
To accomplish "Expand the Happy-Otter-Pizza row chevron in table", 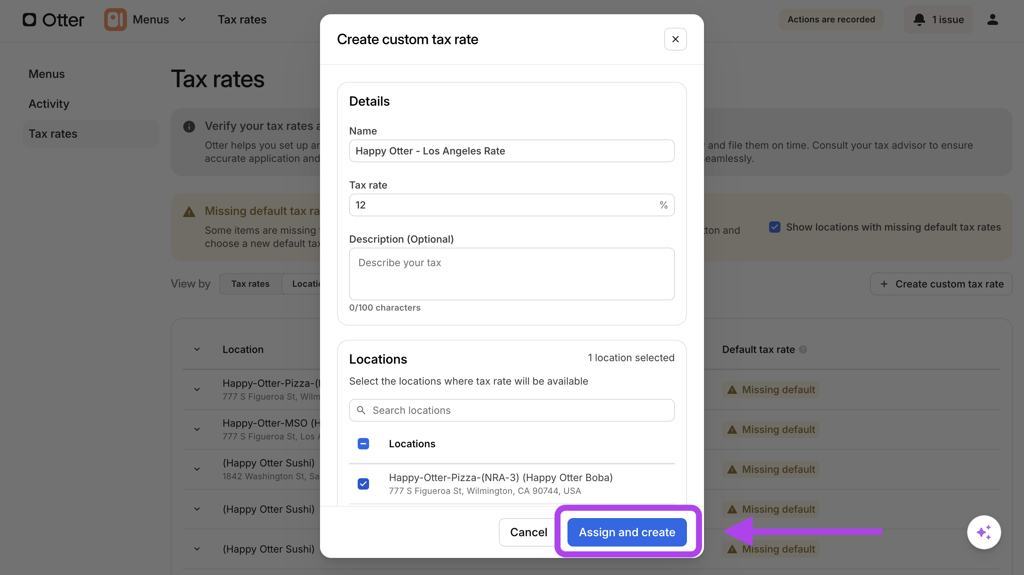I will 197,390.
